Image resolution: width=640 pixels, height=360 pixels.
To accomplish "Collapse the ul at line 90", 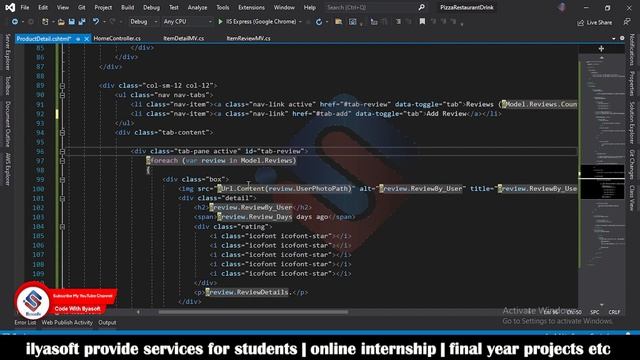I will tap(62, 95).
